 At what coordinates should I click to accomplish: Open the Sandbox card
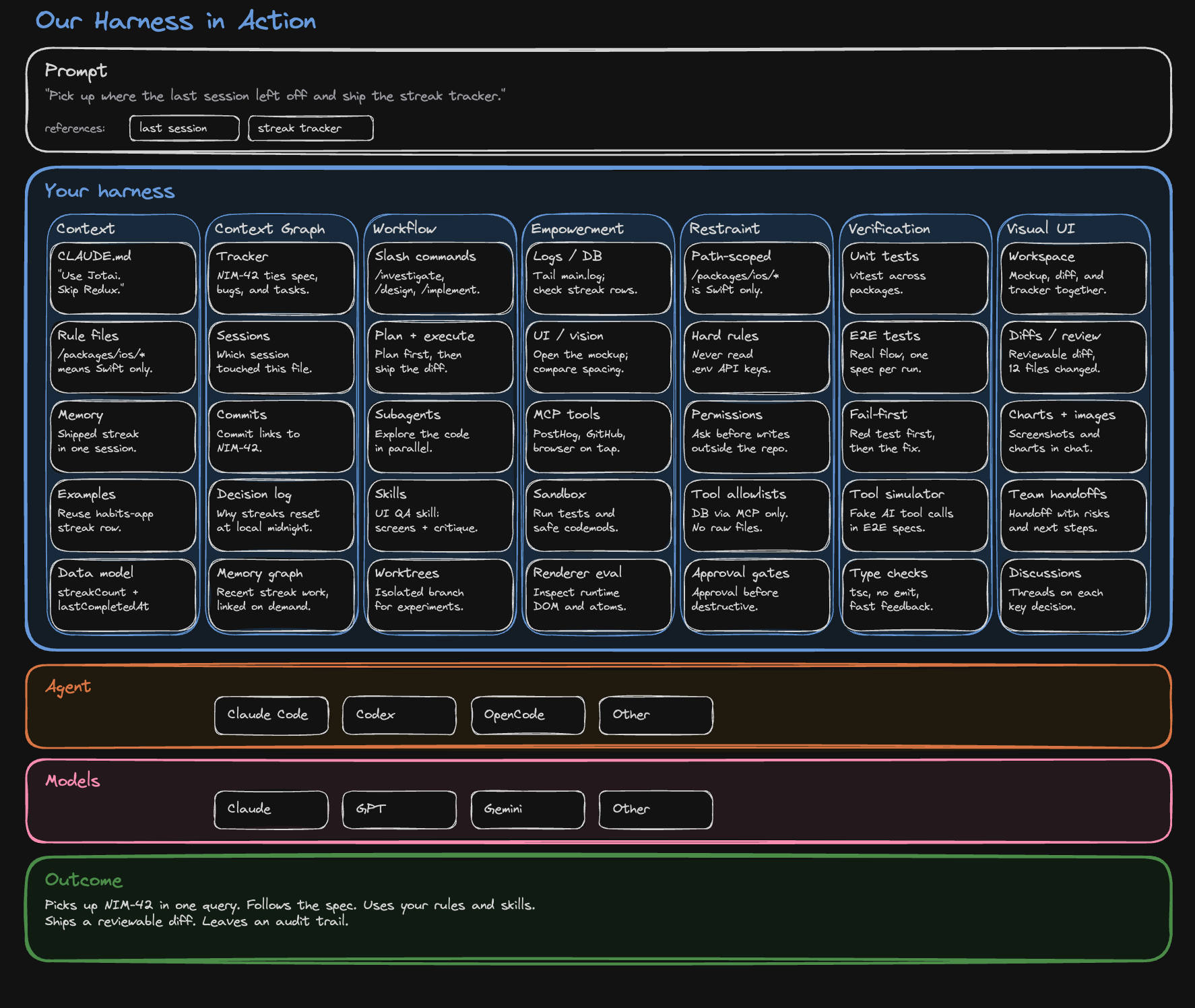599,515
